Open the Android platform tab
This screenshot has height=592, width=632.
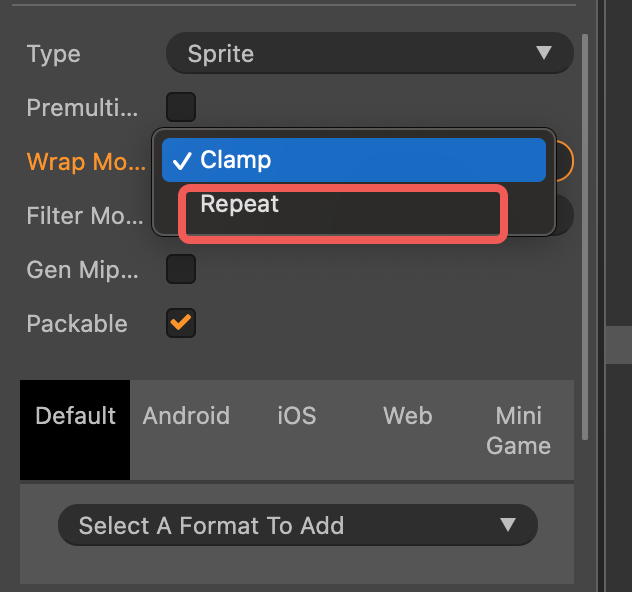click(x=186, y=416)
